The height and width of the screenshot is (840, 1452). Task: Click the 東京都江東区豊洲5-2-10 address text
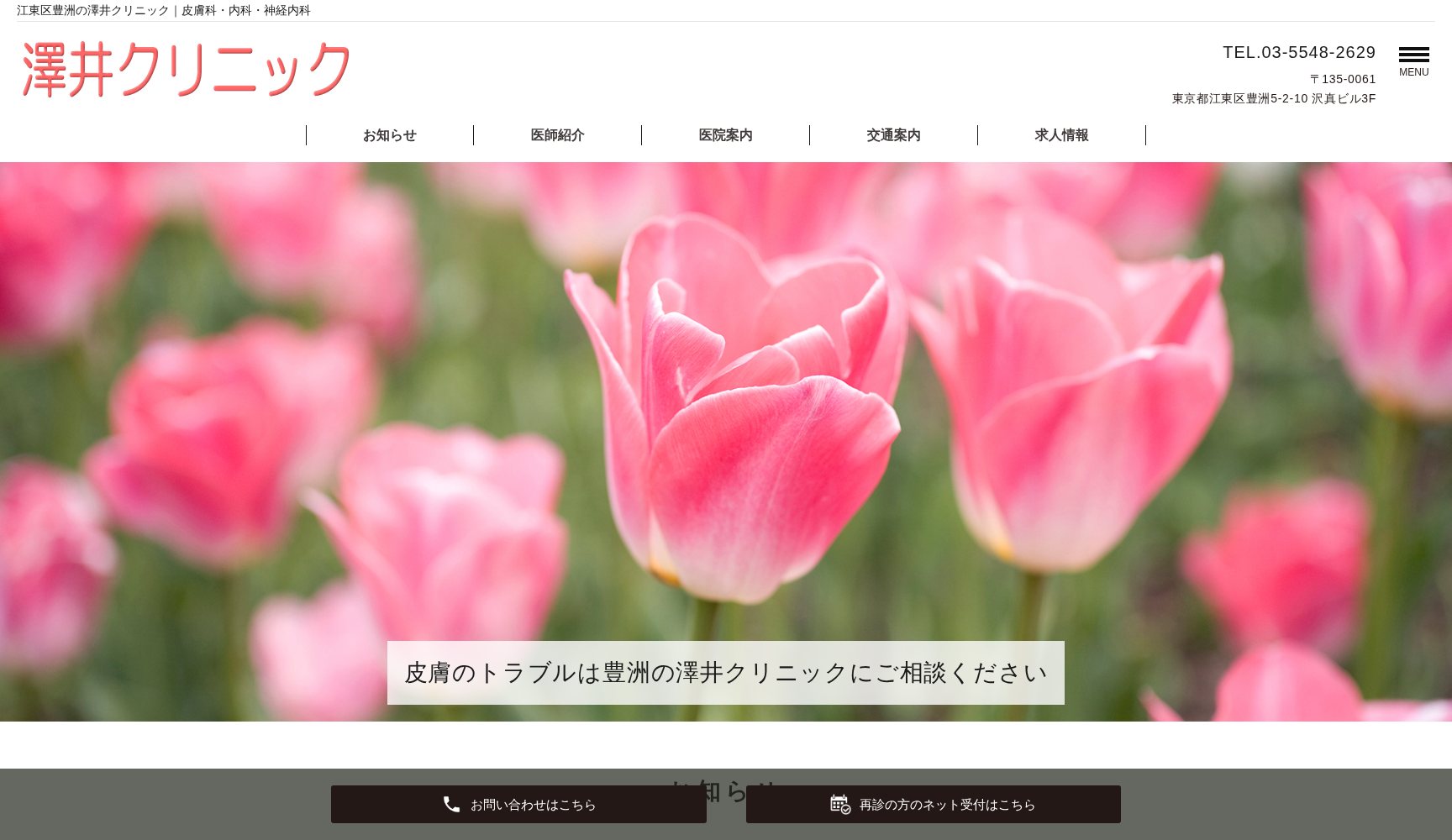[1273, 98]
